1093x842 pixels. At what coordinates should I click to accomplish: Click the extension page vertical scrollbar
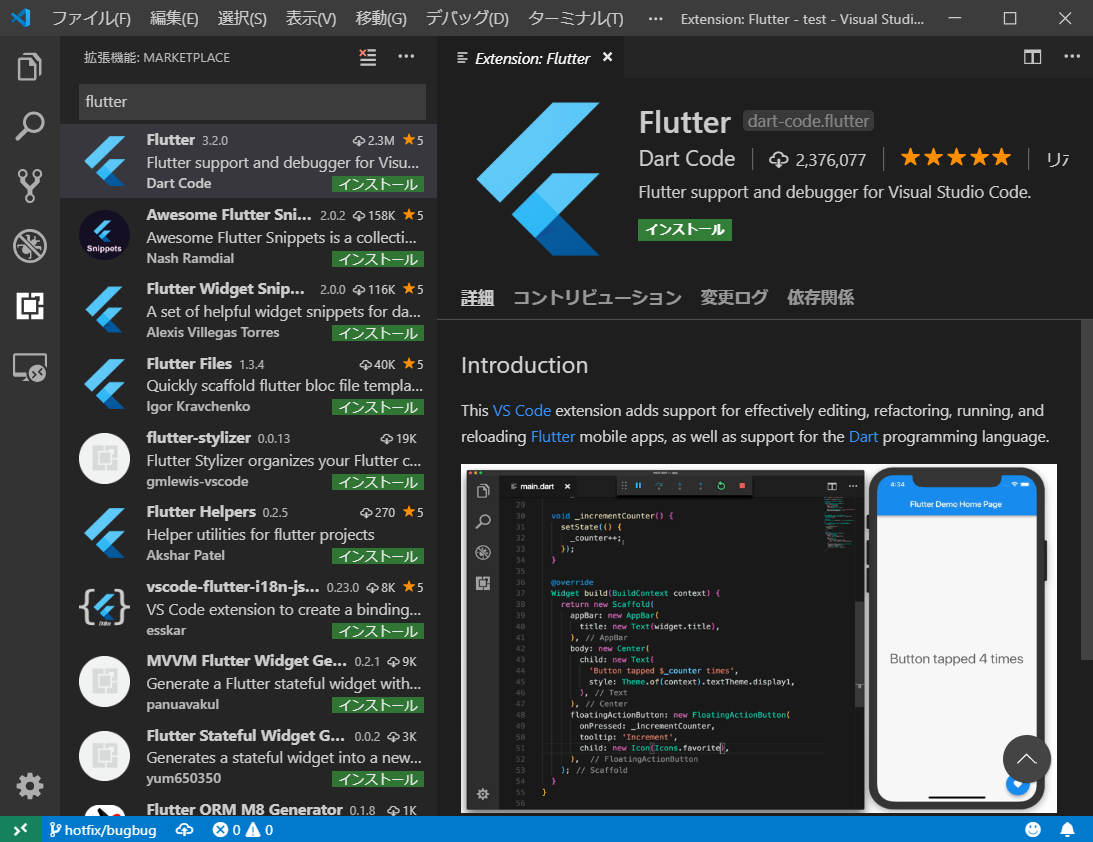tap(1087, 489)
